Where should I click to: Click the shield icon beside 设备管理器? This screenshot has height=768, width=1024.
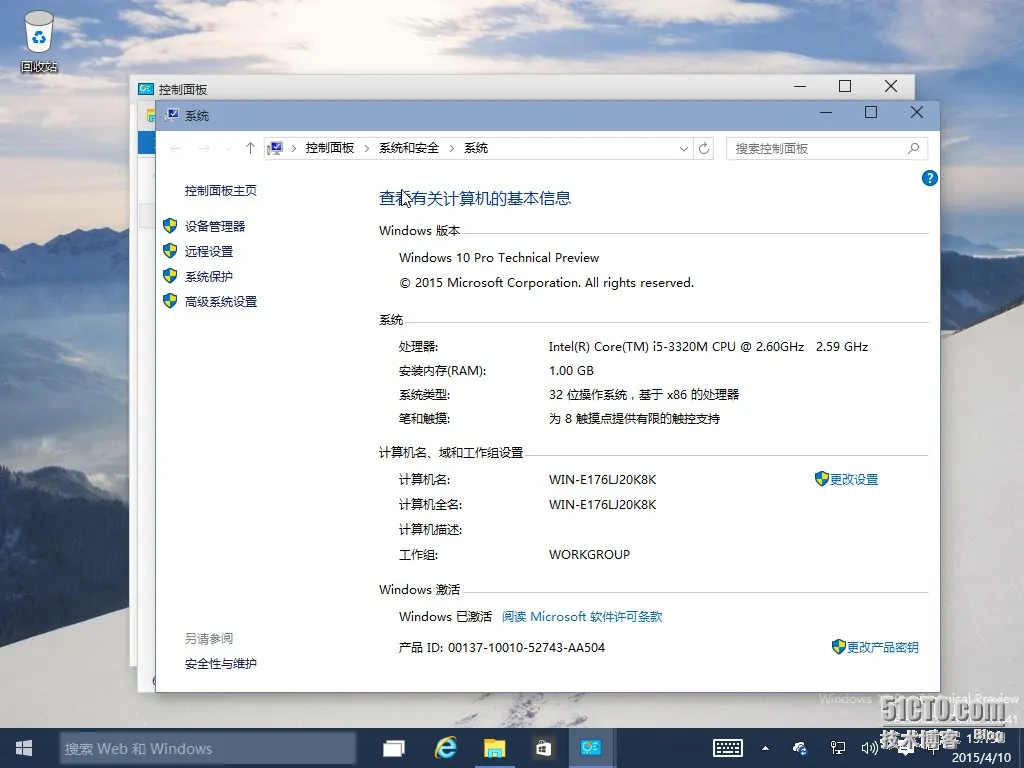pyautogui.click(x=170, y=226)
